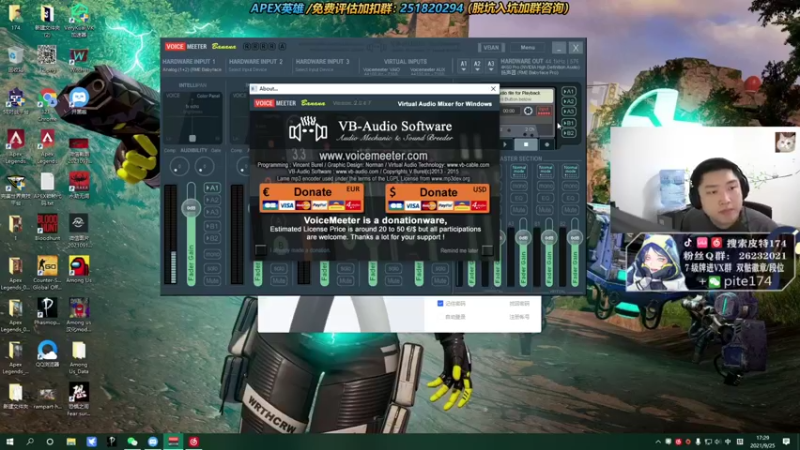Viewport: 800px width, 450px height.
Task: Click the USD Donate button
Action: pos(437,198)
